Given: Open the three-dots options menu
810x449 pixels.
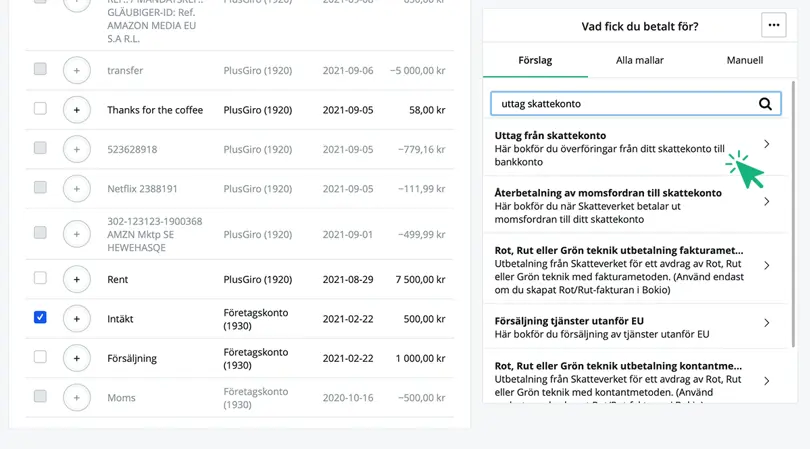Looking at the screenshot, I should tap(773, 25).
